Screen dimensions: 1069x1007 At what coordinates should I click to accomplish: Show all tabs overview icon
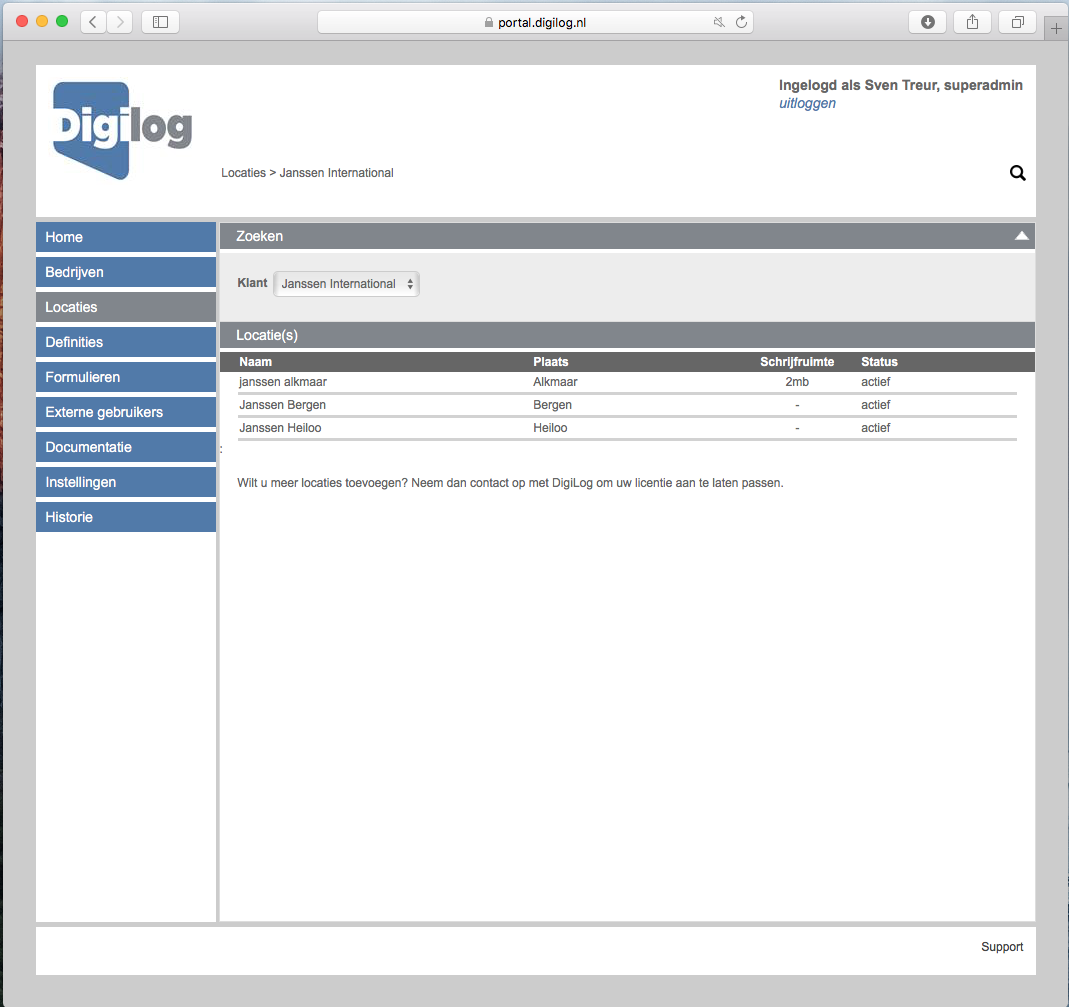point(1017,22)
